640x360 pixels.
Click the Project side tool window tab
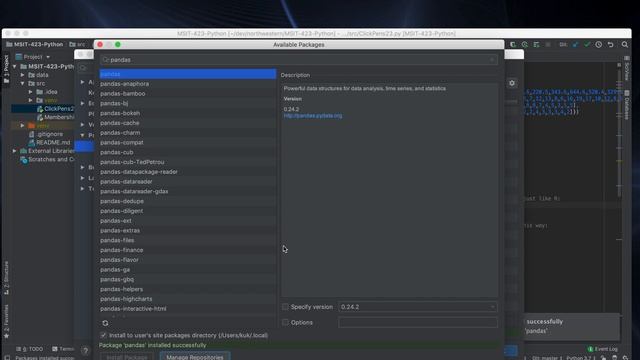(6, 69)
